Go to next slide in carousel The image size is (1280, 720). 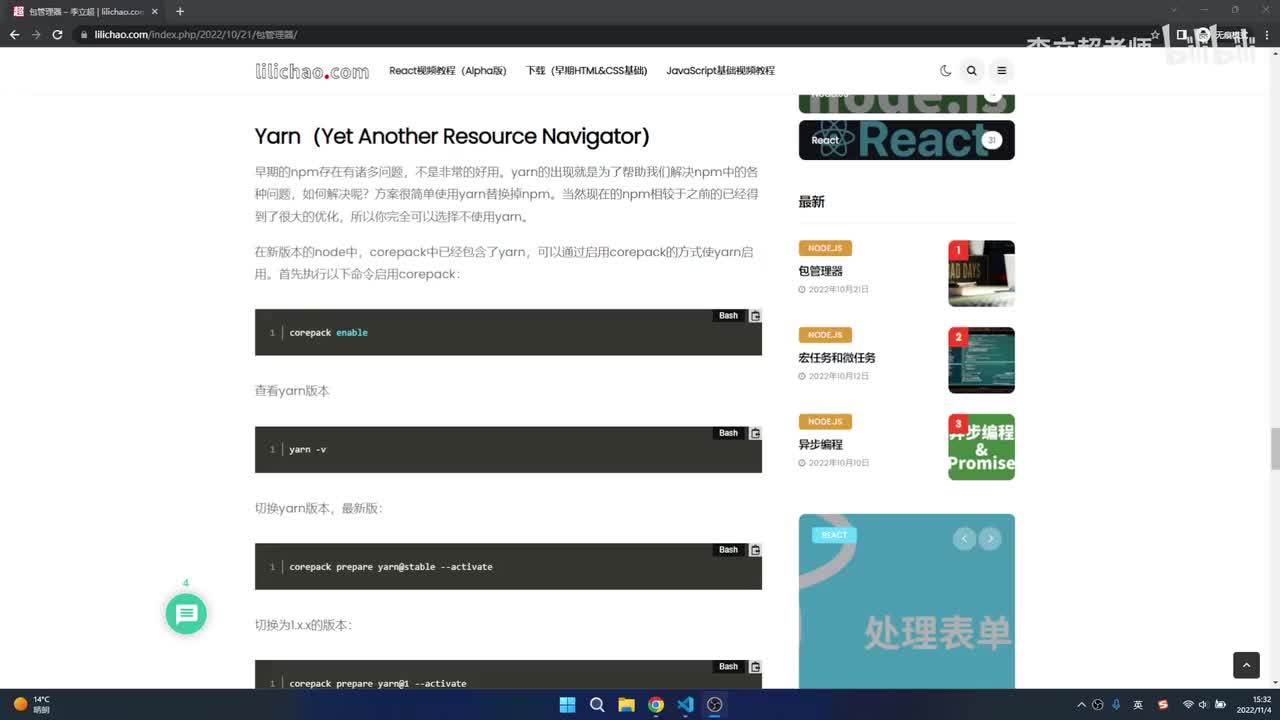[x=990, y=539]
